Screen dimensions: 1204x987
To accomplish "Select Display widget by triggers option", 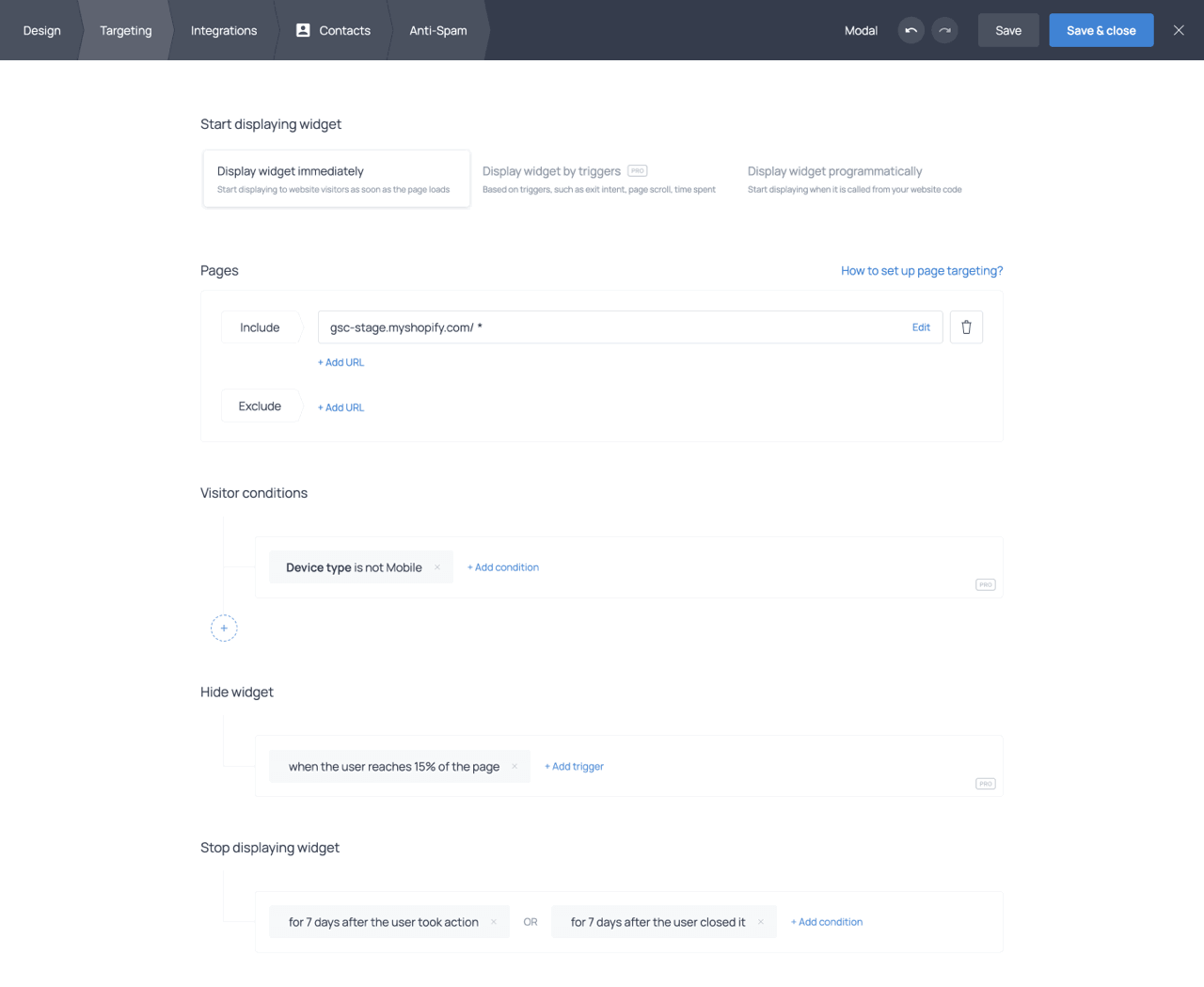I will point(599,179).
